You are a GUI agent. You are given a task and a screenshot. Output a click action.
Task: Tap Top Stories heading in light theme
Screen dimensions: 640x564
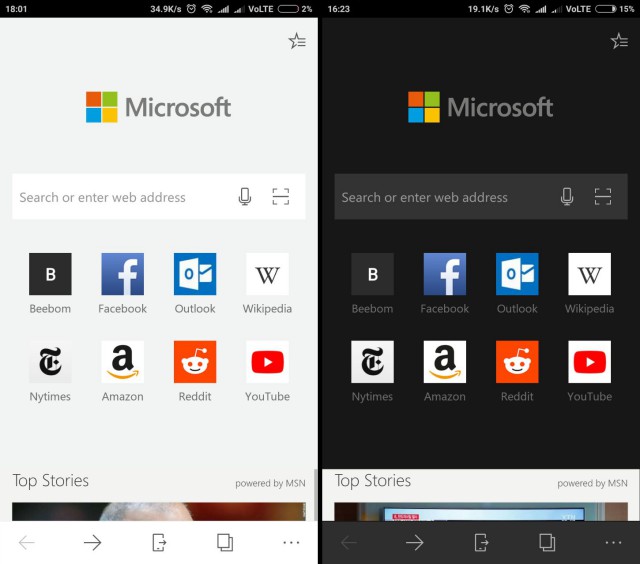coord(51,481)
